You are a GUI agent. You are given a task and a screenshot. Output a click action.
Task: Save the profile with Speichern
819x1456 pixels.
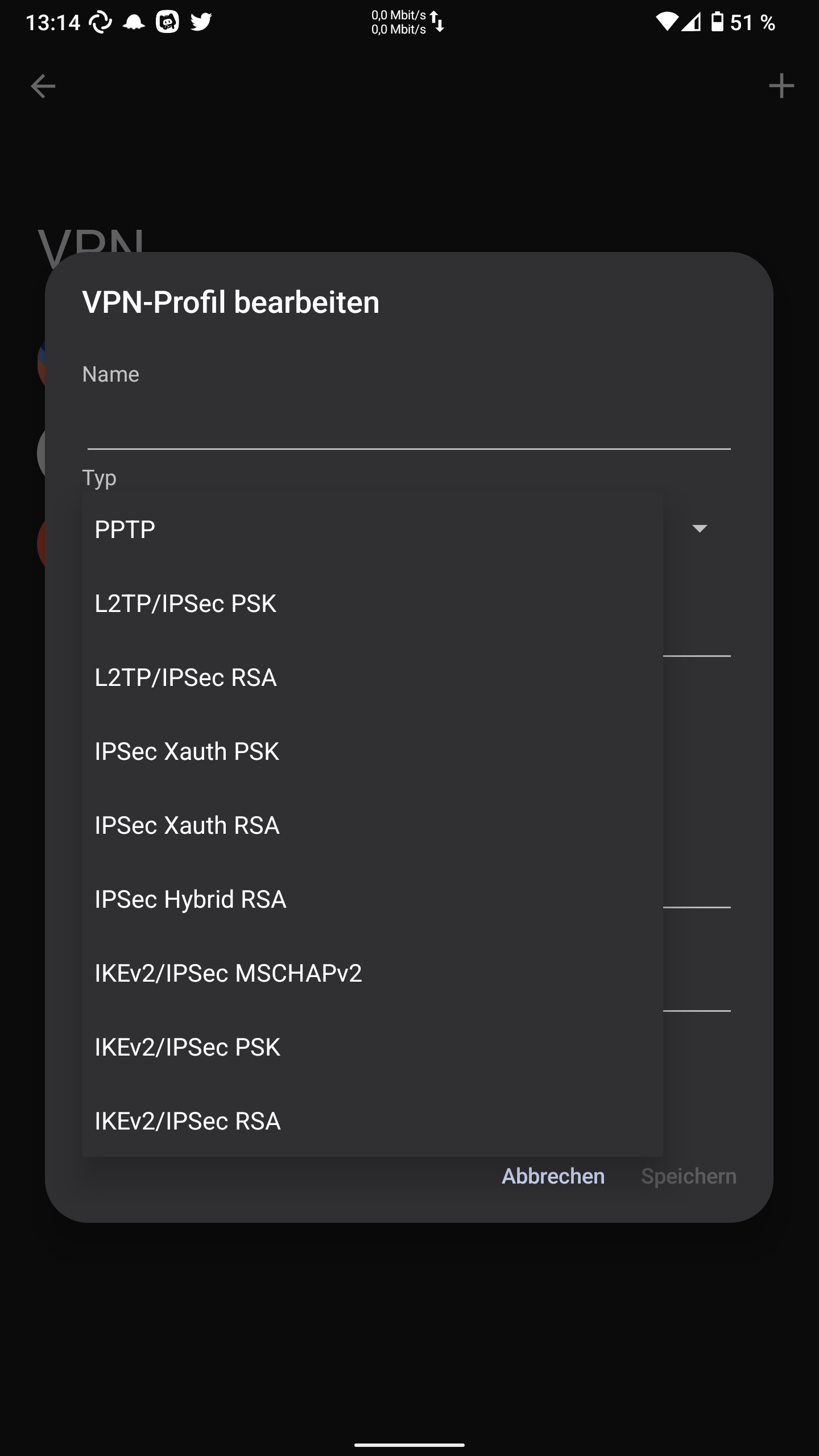(x=689, y=1176)
